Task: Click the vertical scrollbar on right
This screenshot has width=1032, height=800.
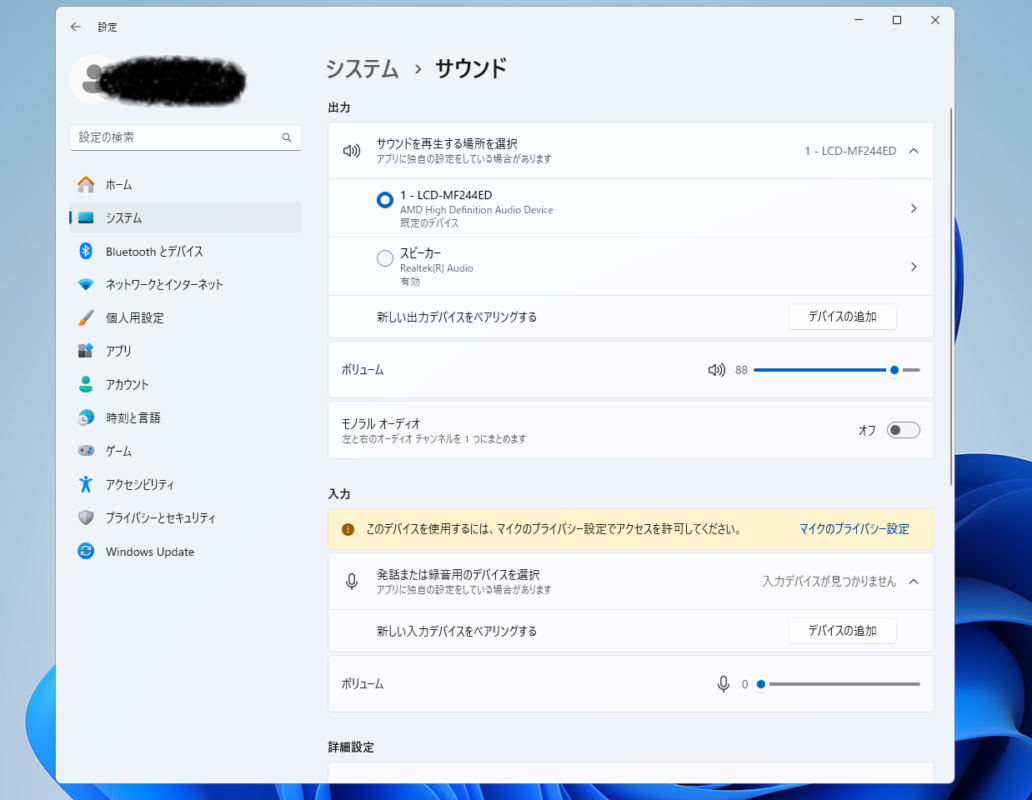Action: coord(951,296)
